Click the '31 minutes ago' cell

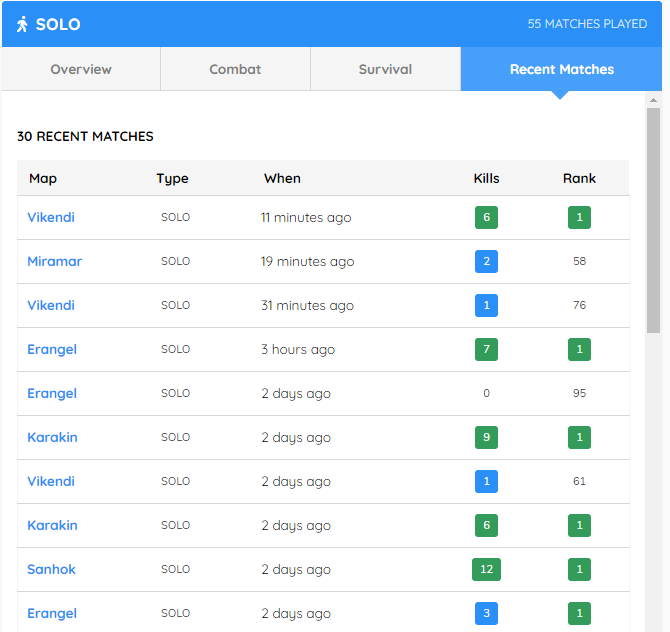coord(308,306)
